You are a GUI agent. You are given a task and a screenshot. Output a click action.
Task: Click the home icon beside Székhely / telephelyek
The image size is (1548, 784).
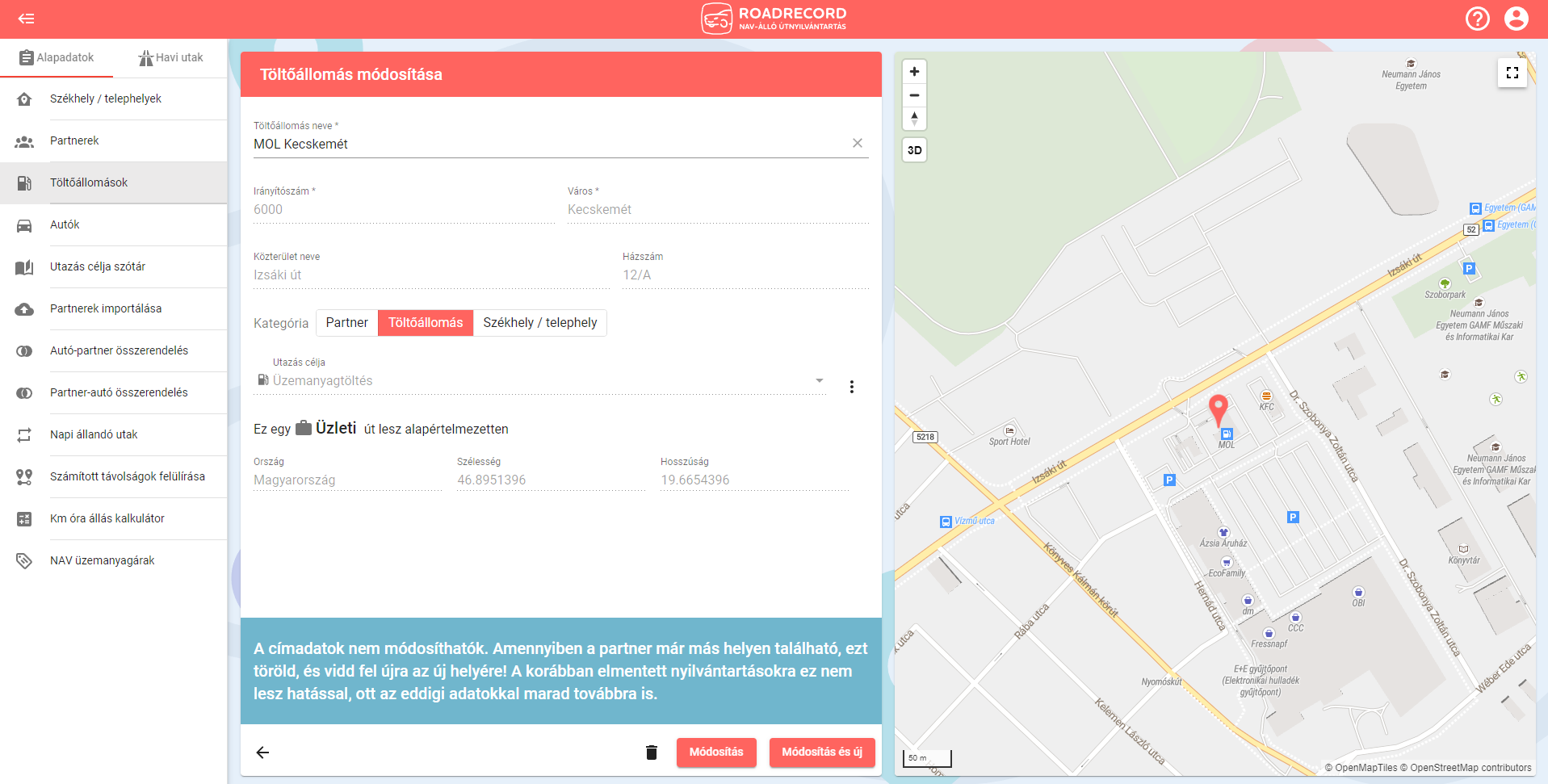click(x=24, y=99)
